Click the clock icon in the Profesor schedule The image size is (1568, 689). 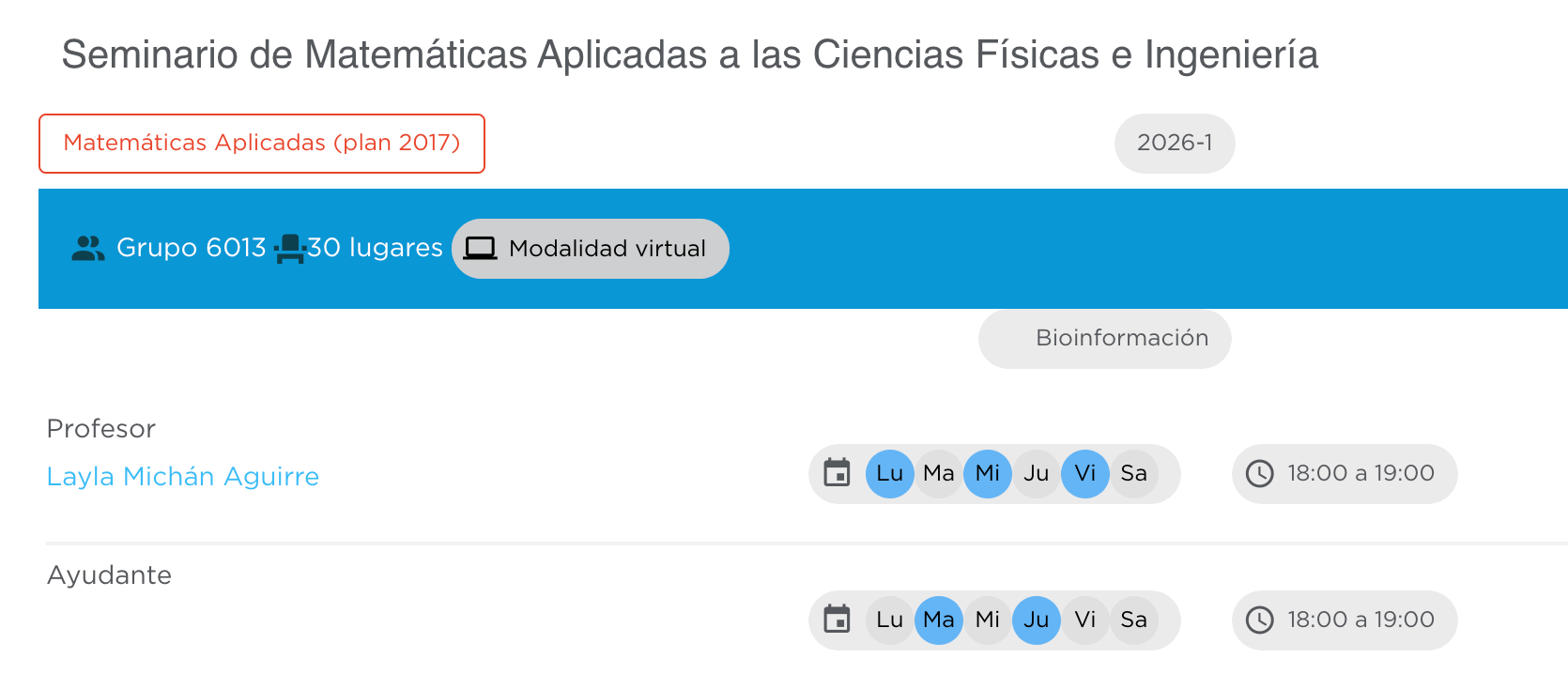pyautogui.click(x=1259, y=473)
